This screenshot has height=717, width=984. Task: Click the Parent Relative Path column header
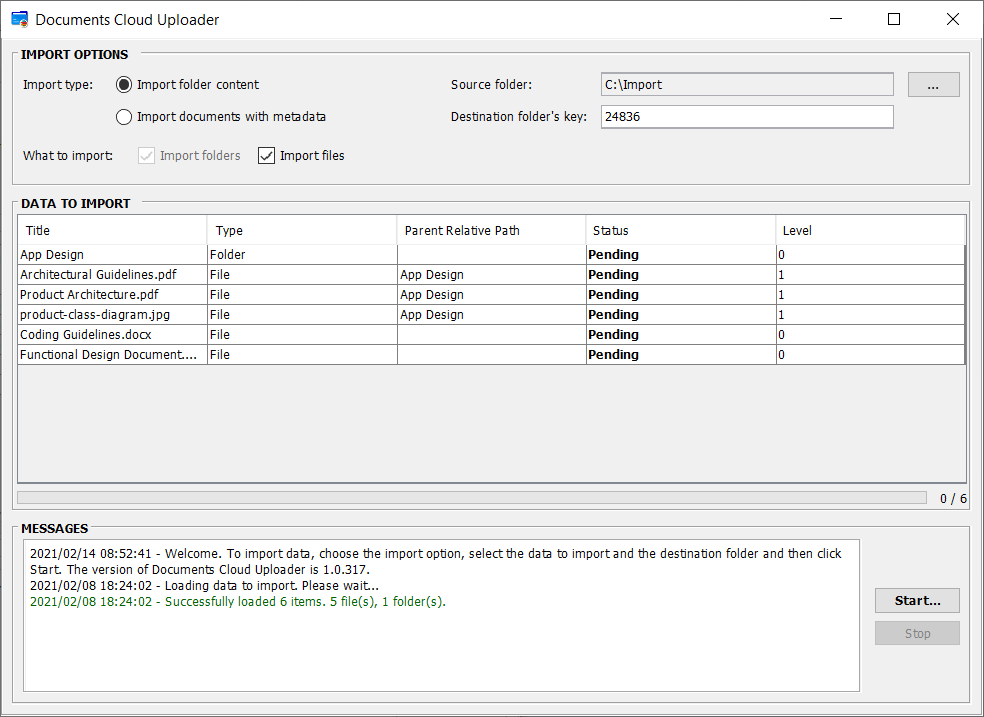[490, 231]
